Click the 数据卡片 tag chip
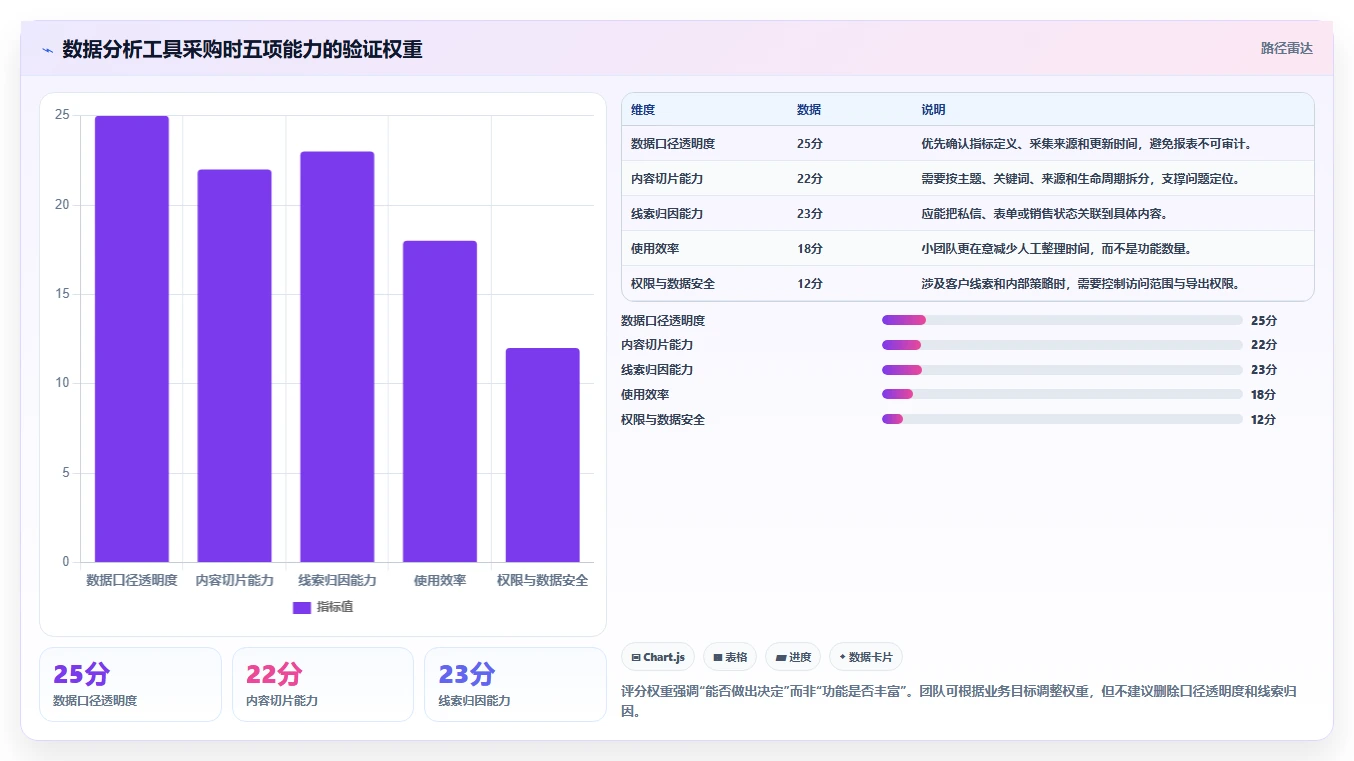This screenshot has width=1354, height=761. click(x=865, y=657)
